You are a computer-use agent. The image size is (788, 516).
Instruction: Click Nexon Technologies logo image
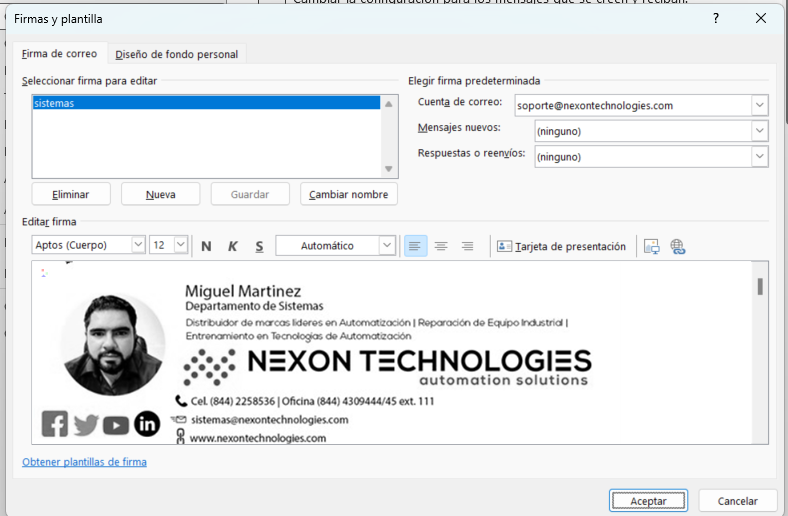[387, 368]
